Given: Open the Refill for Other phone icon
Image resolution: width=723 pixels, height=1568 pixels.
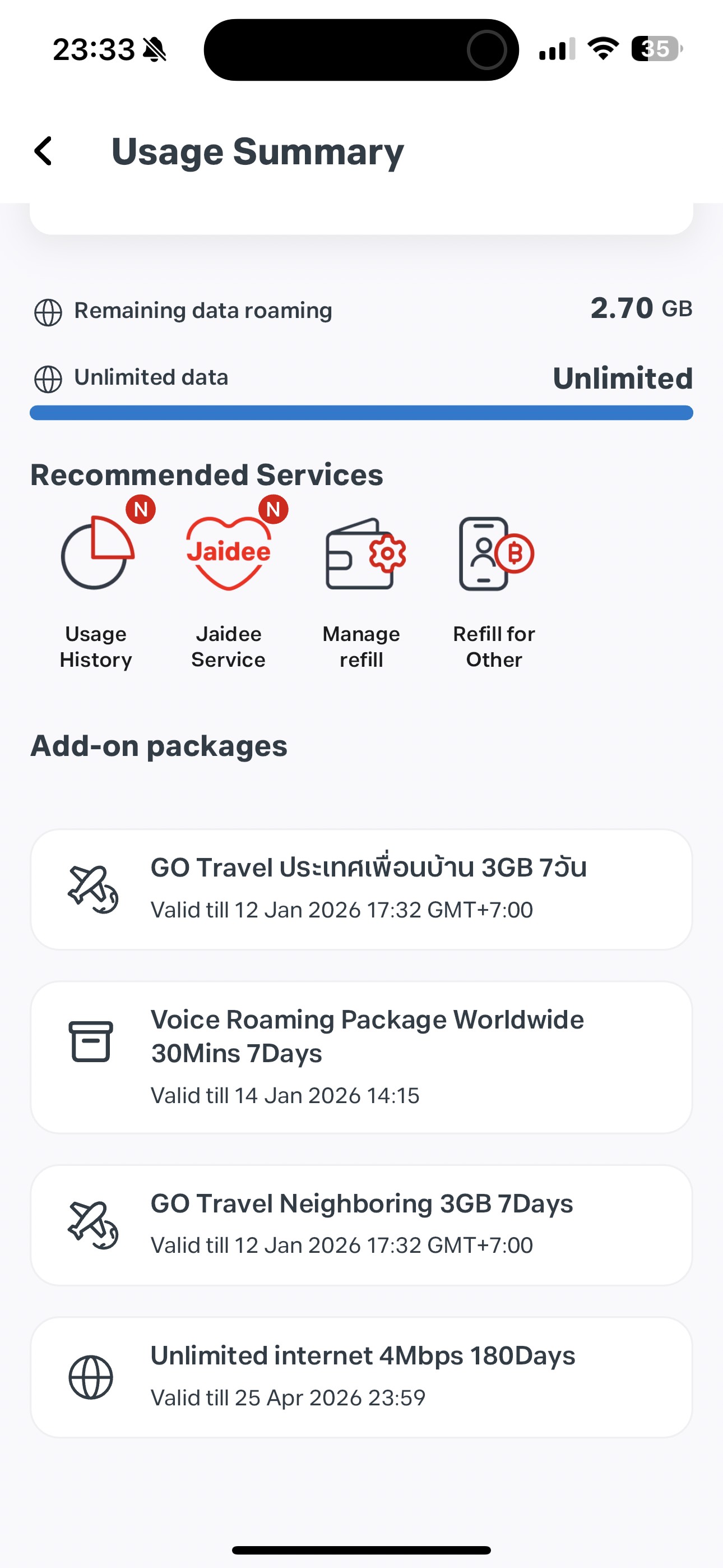Looking at the screenshot, I should coord(496,554).
